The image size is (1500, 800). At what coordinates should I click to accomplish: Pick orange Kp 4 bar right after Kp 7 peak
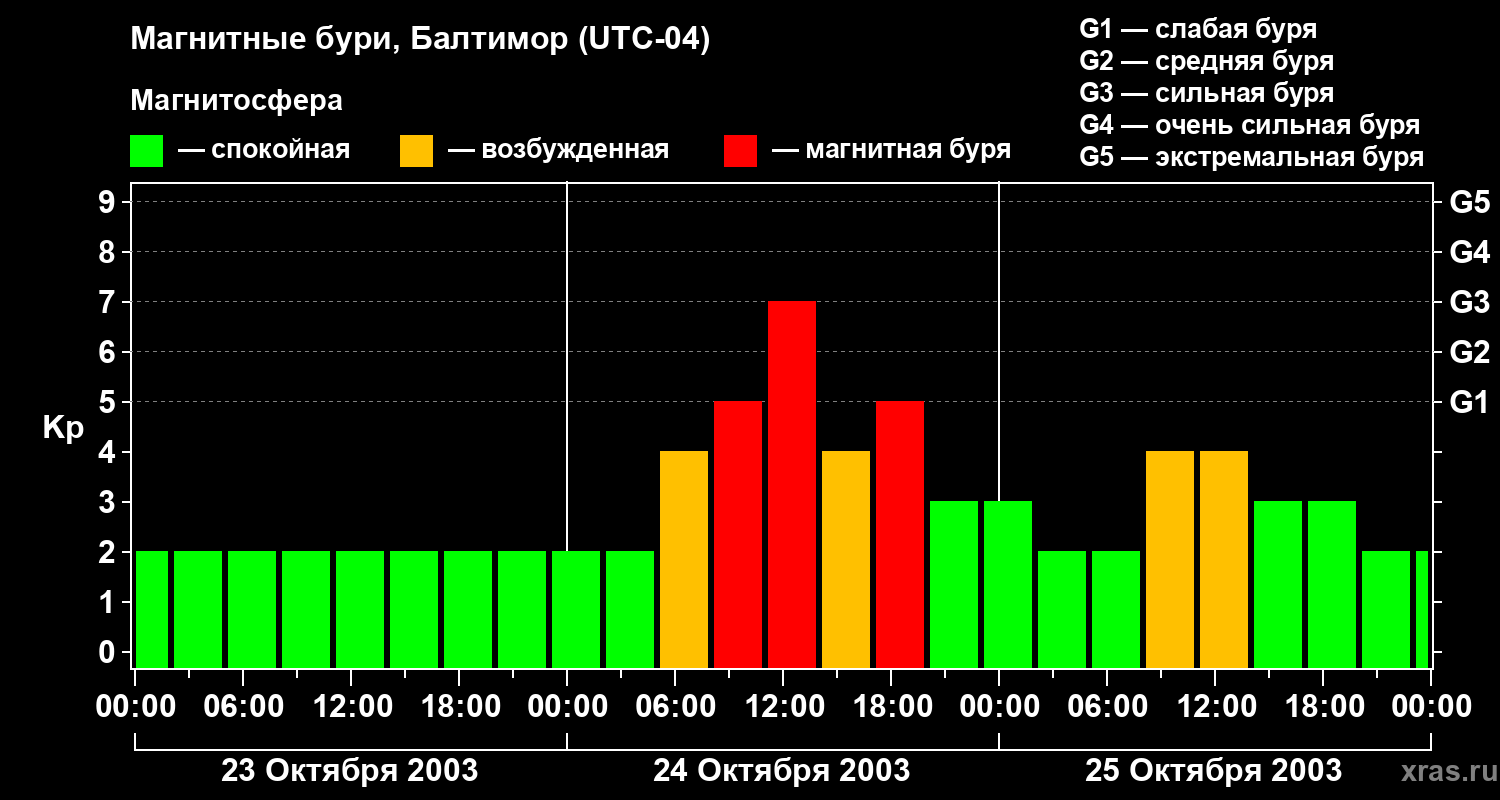846,560
